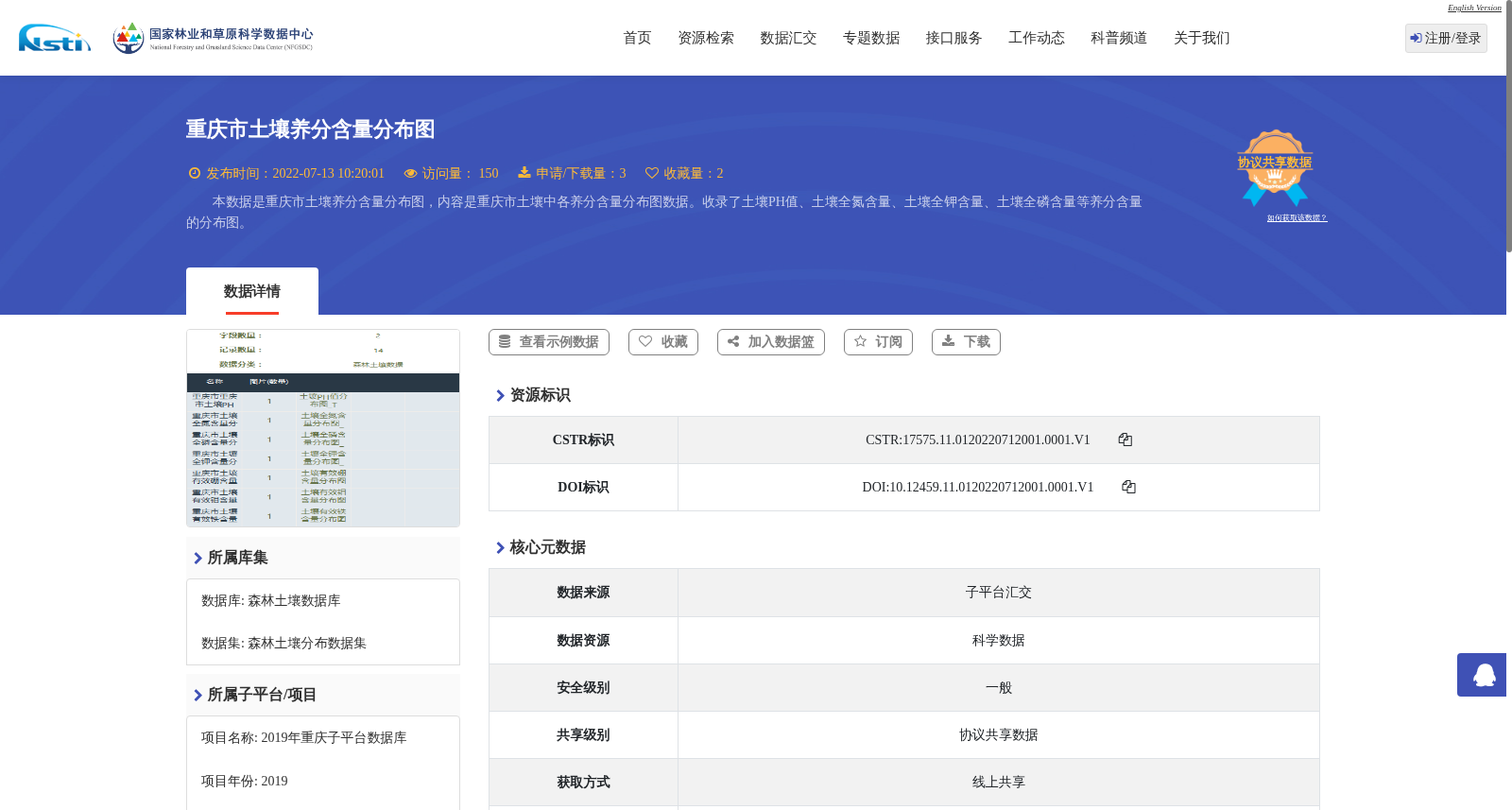This screenshot has width=1512, height=810.
Task: Select the CSTR:17575.11.0120220712001.0001.V1 value
Action: tap(978, 440)
